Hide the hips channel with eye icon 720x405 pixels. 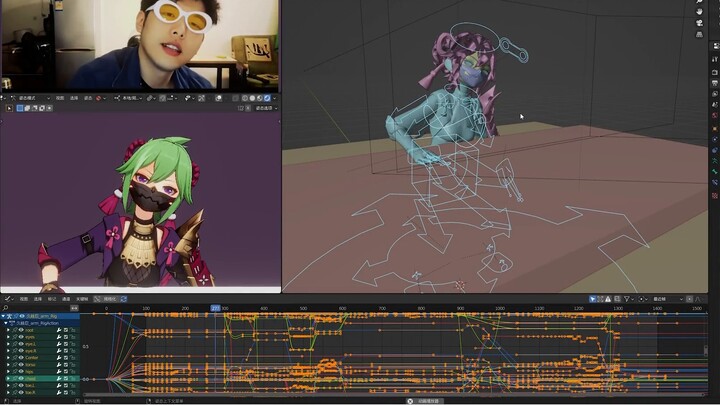point(21,371)
